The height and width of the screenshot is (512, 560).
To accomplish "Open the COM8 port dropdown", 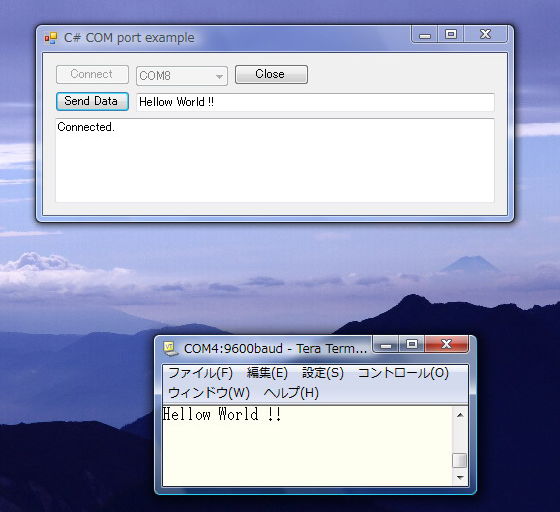I will coord(182,76).
